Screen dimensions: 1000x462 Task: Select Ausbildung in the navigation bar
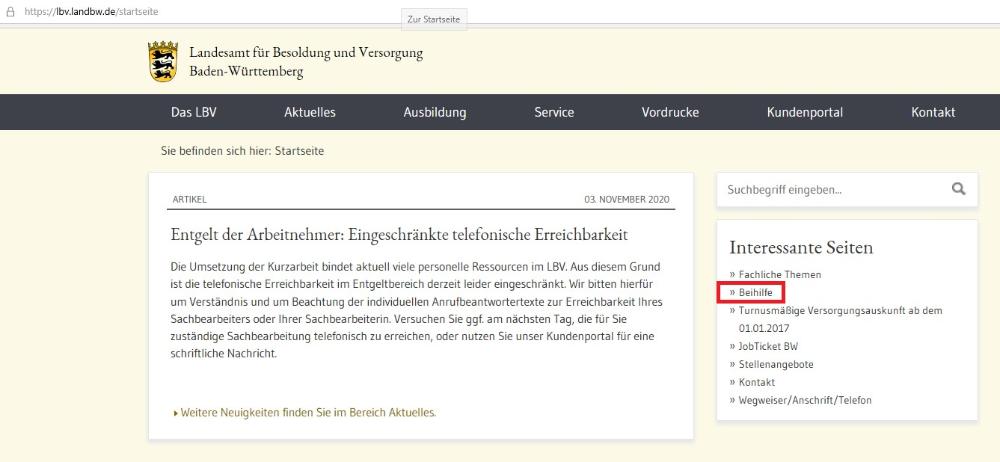[x=435, y=112]
